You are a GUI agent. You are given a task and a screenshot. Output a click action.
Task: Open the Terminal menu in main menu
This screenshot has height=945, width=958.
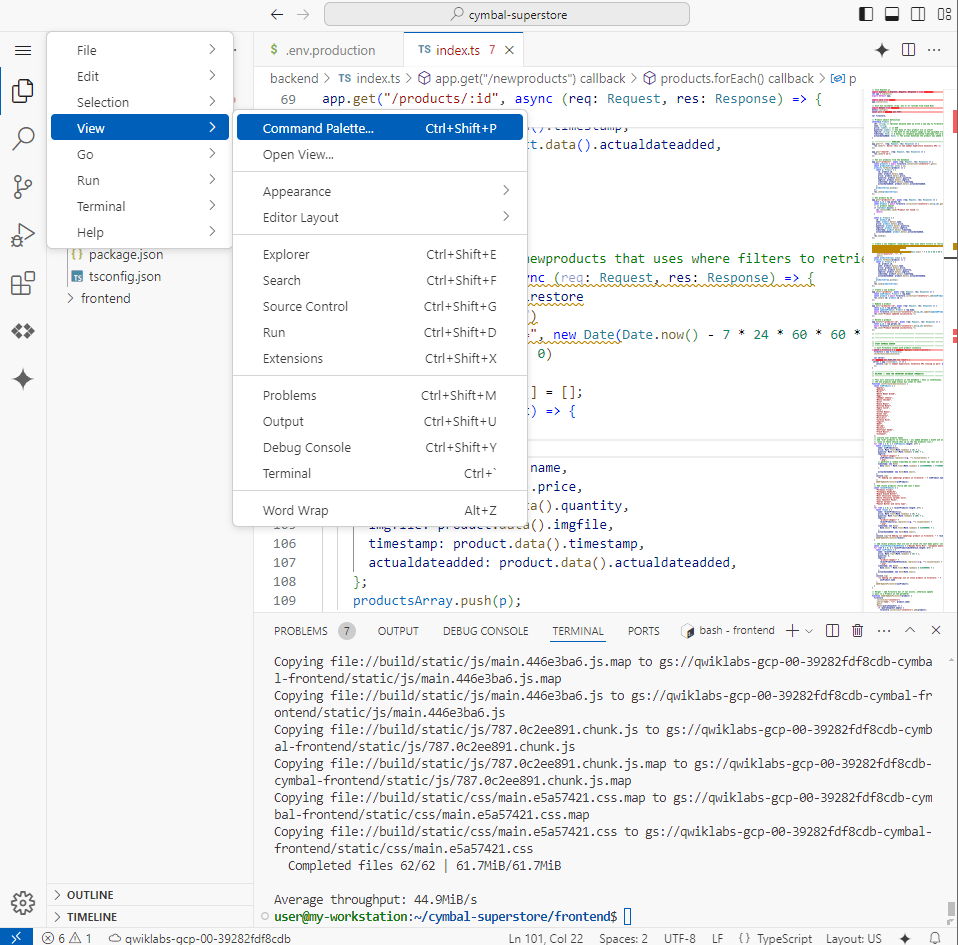coord(140,206)
